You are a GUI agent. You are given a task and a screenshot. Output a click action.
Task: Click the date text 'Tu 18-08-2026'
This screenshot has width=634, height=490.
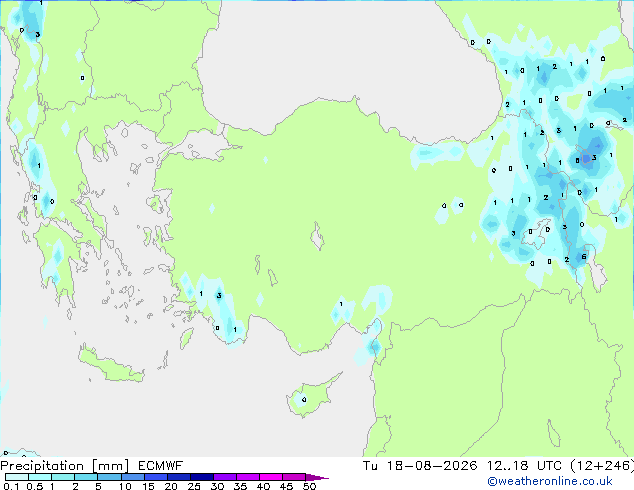click(x=420, y=466)
